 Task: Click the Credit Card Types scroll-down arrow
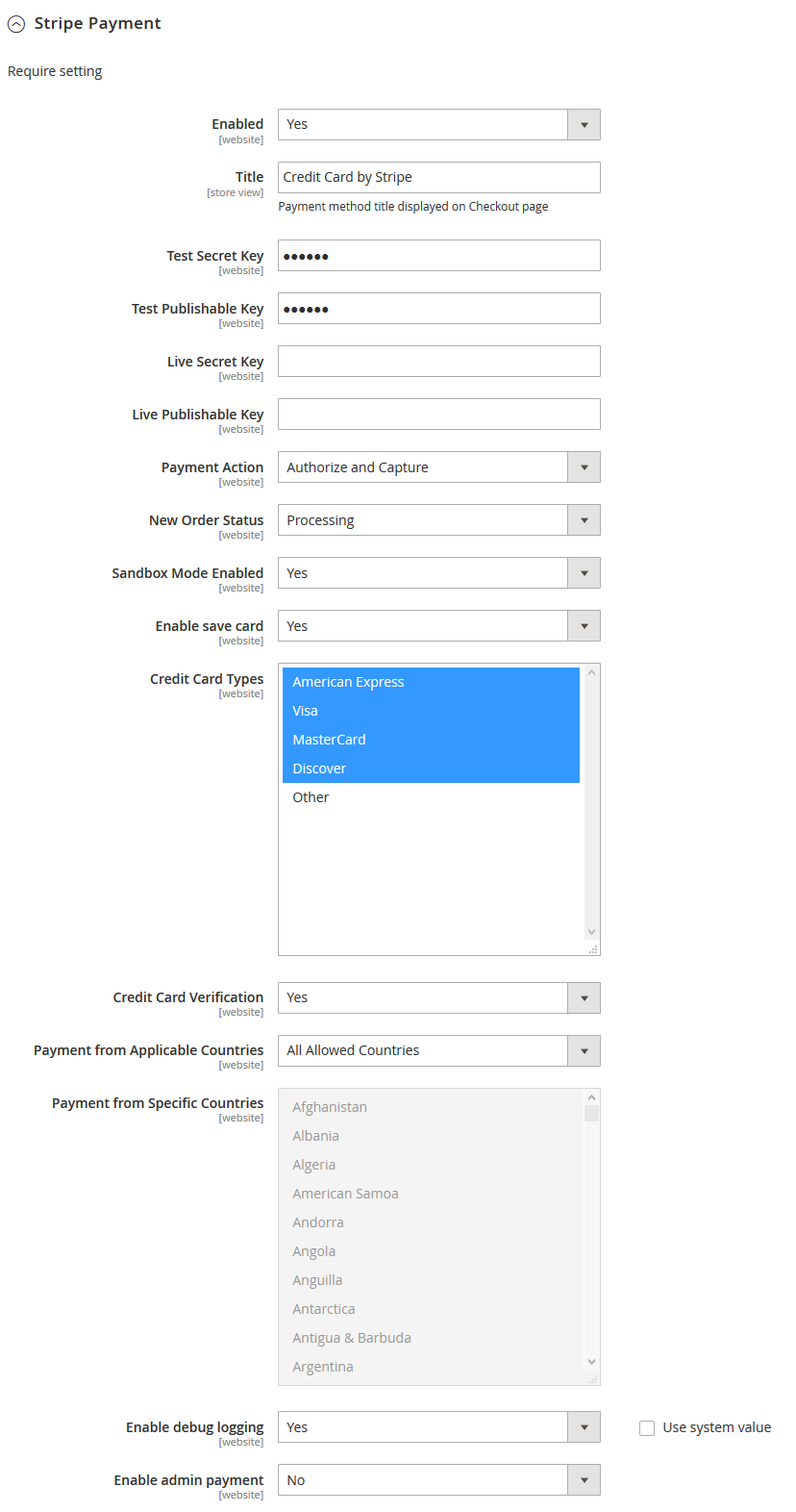pyautogui.click(x=591, y=932)
